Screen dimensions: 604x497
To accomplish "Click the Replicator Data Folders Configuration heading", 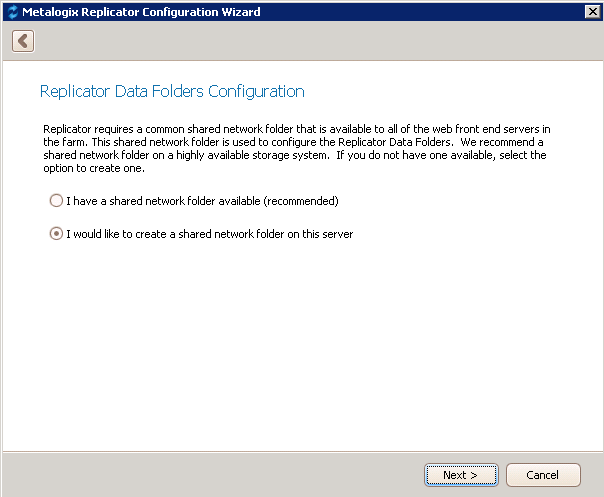I will tap(172, 92).
